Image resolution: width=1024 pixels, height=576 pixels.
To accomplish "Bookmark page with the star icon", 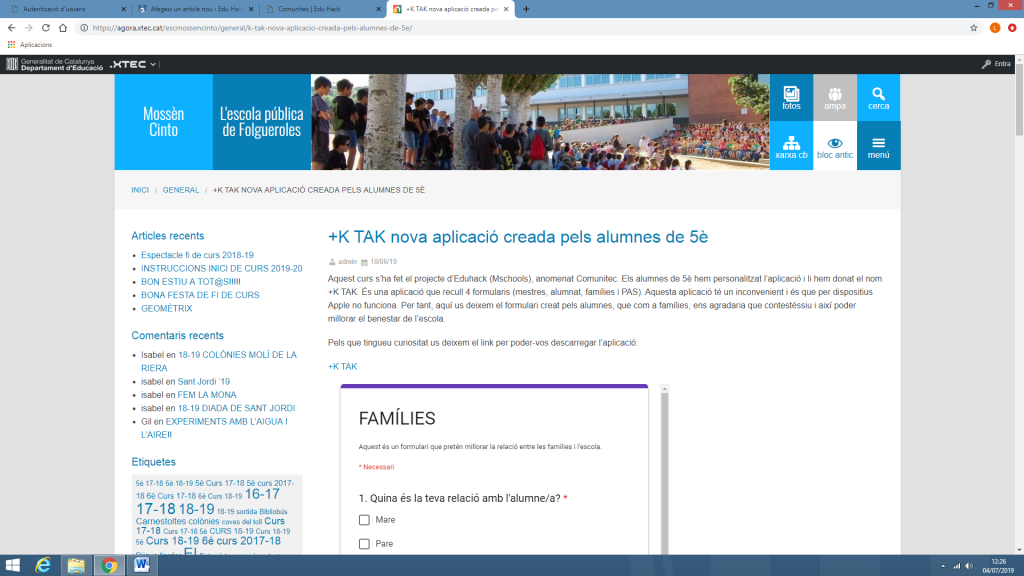I will coord(974,28).
